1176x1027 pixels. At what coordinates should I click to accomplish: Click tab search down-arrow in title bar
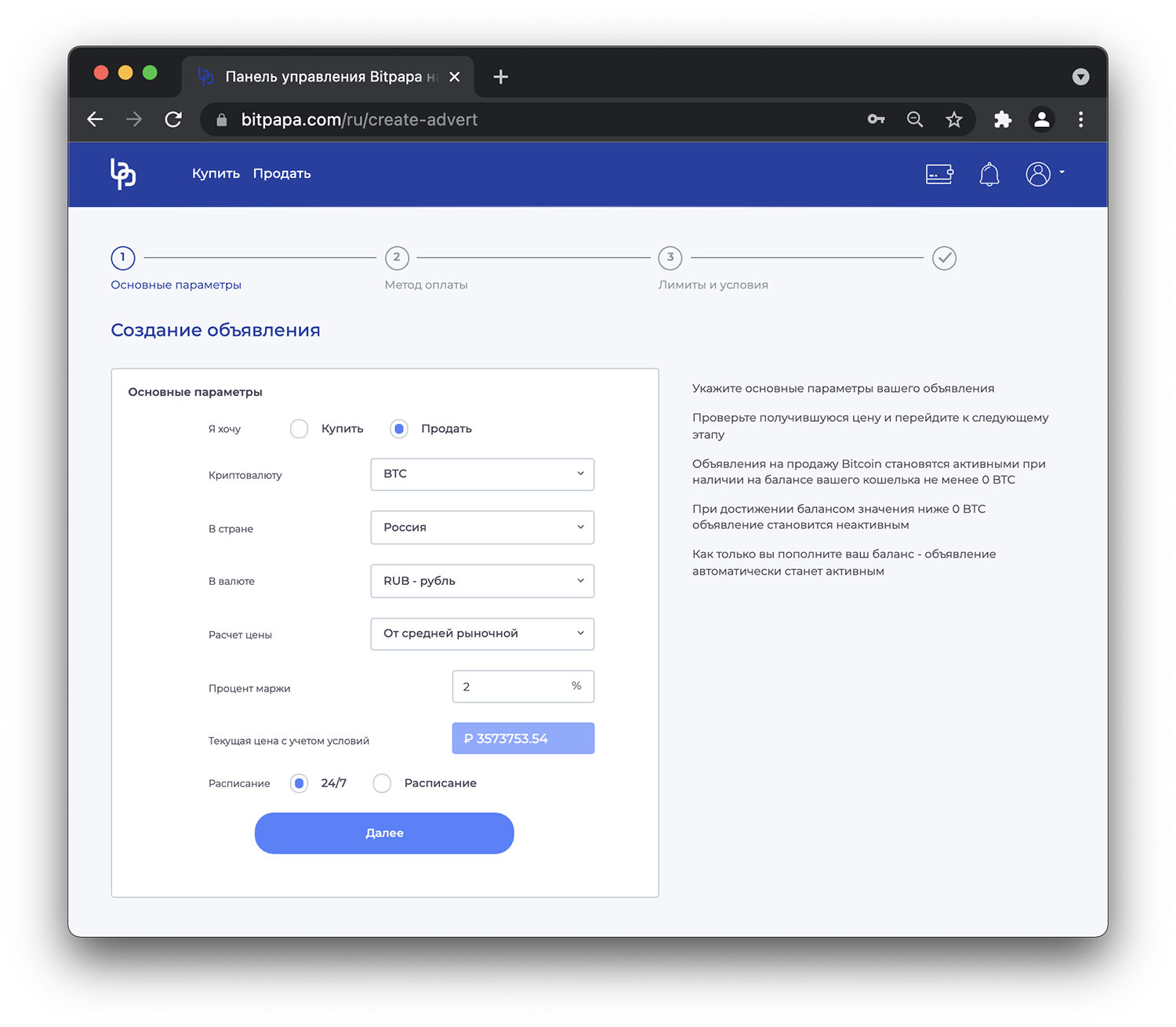coord(1081,76)
